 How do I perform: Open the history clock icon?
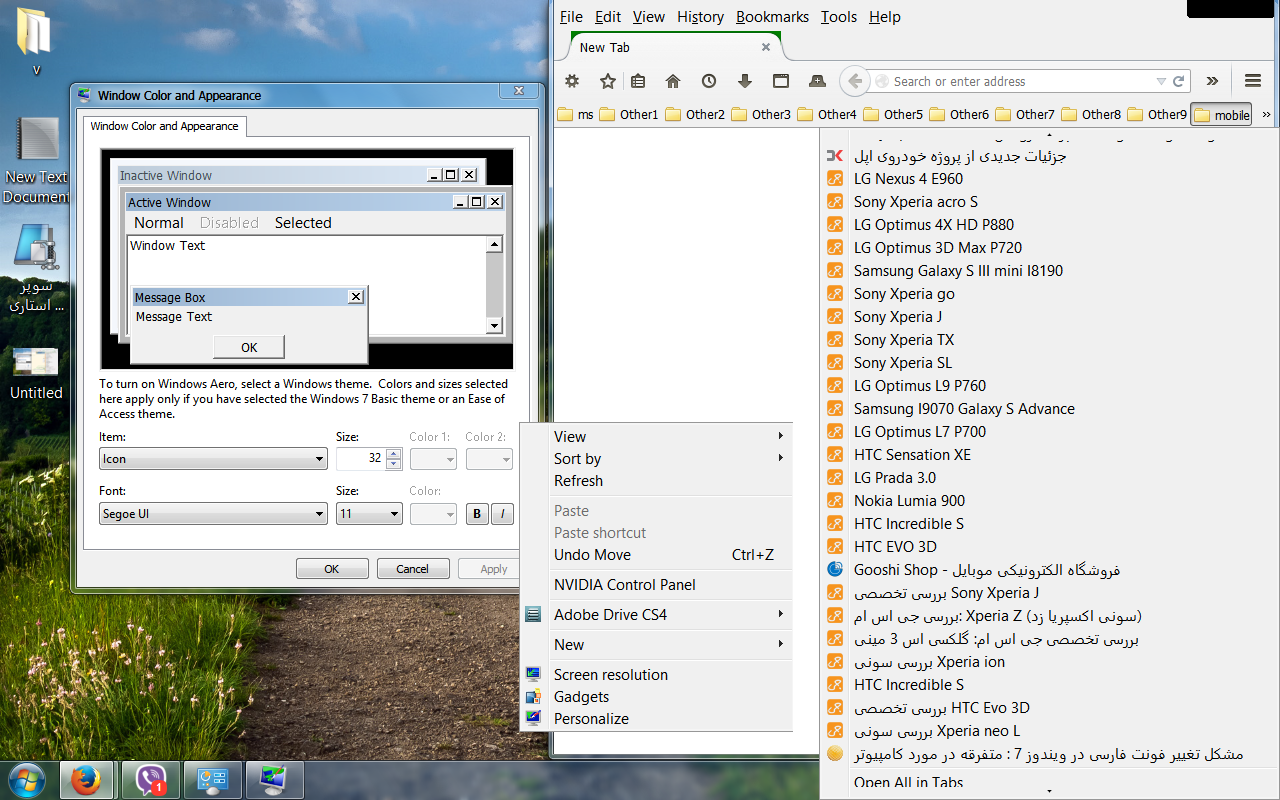709,81
